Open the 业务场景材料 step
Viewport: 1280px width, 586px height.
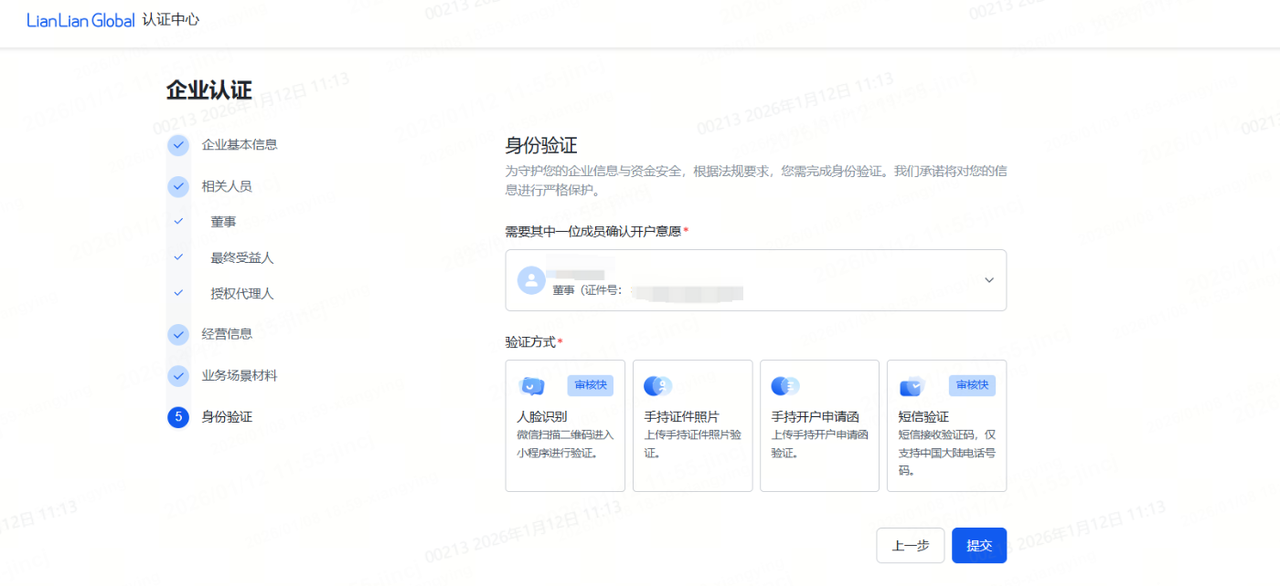click(x=239, y=376)
